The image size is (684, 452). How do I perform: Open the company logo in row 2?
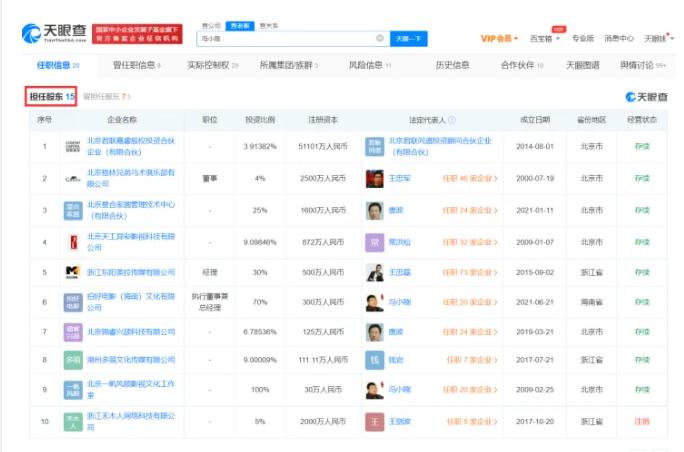73,178
